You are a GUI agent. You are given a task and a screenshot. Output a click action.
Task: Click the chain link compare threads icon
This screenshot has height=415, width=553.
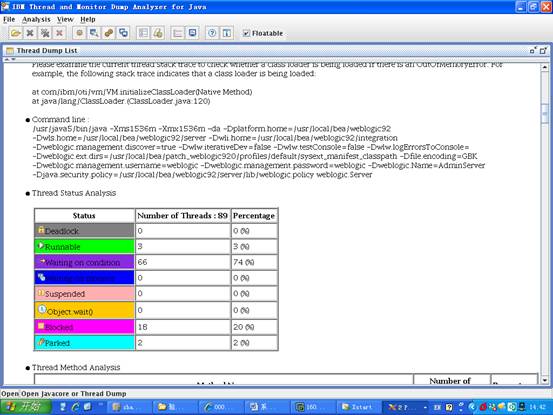coord(109,33)
